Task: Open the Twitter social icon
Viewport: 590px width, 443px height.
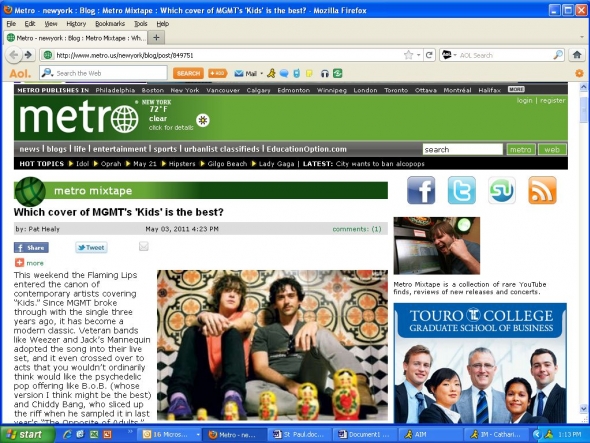Action: 461,190
